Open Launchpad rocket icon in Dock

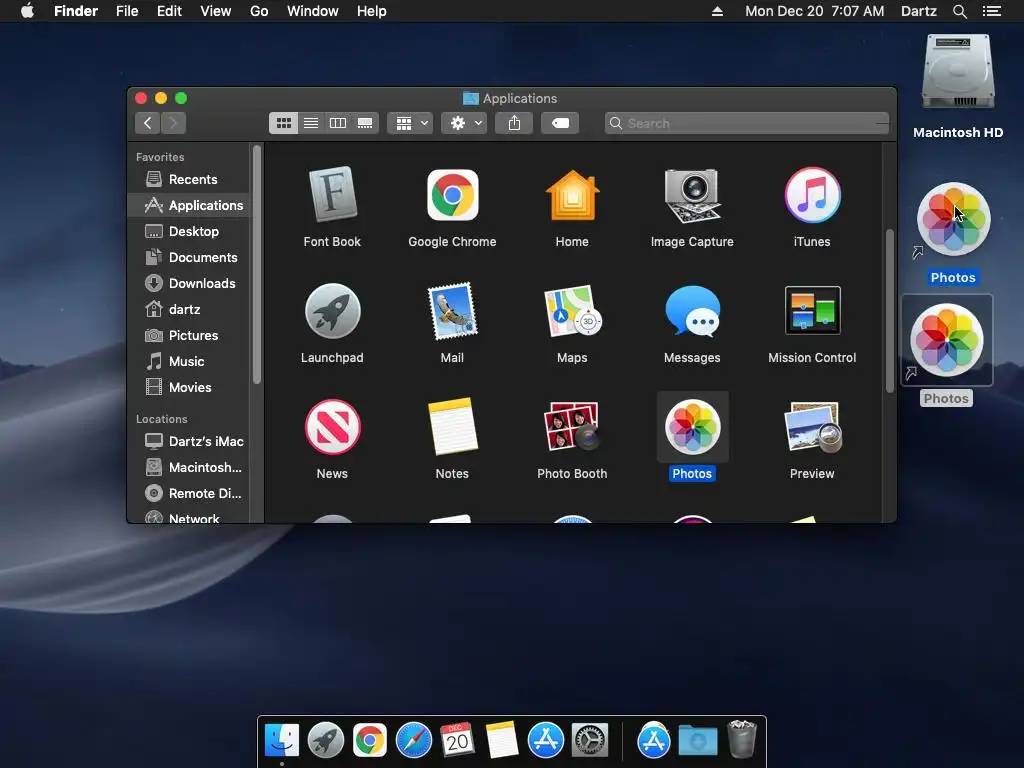pos(326,741)
